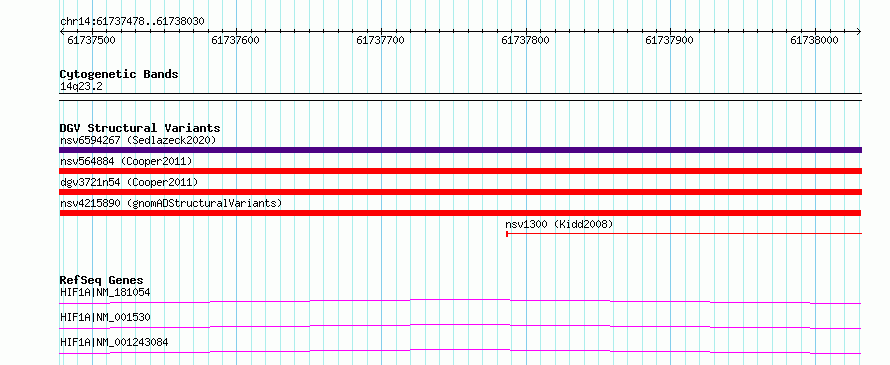Image resolution: width=890 pixels, height=365 pixels.
Task: Click ruler coordinate 61738000
Action: [x=814, y=40]
